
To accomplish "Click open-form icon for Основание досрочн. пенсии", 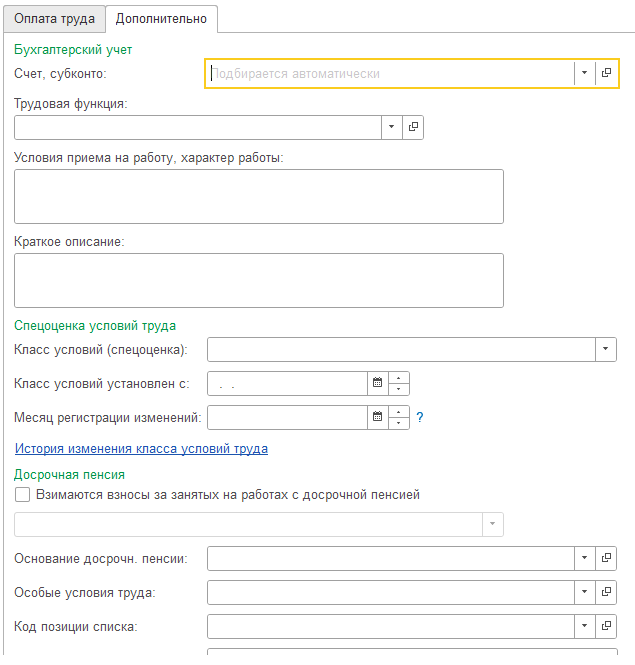I will point(606,558).
